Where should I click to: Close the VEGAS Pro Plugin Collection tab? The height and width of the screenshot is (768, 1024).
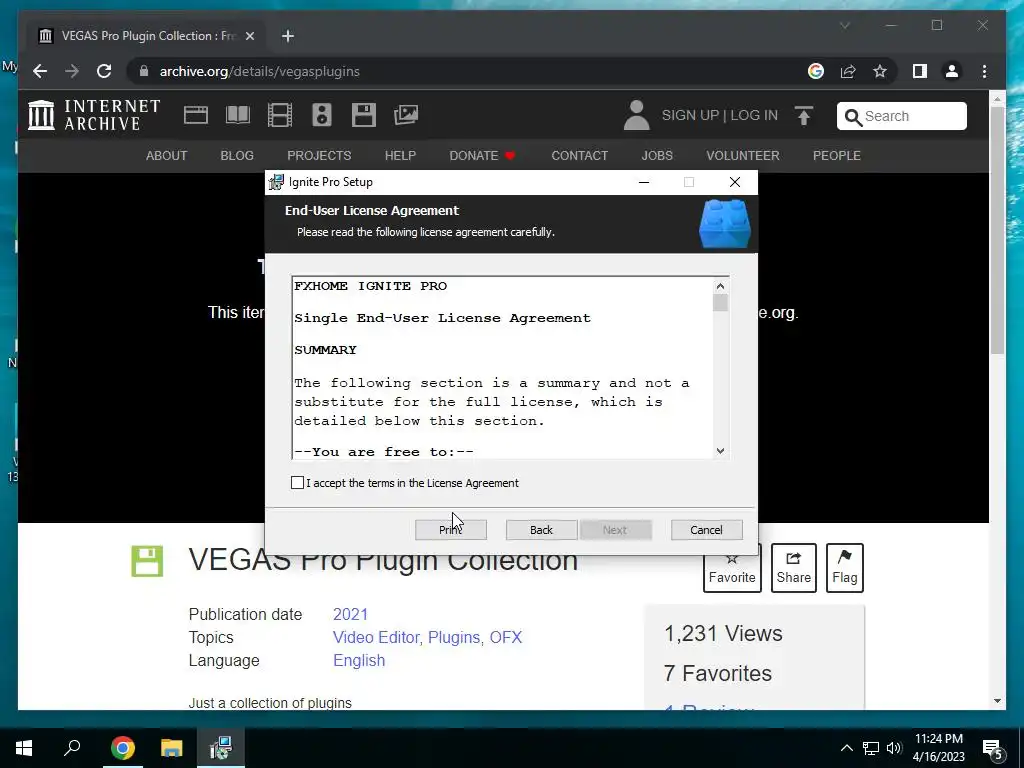click(x=249, y=36)
